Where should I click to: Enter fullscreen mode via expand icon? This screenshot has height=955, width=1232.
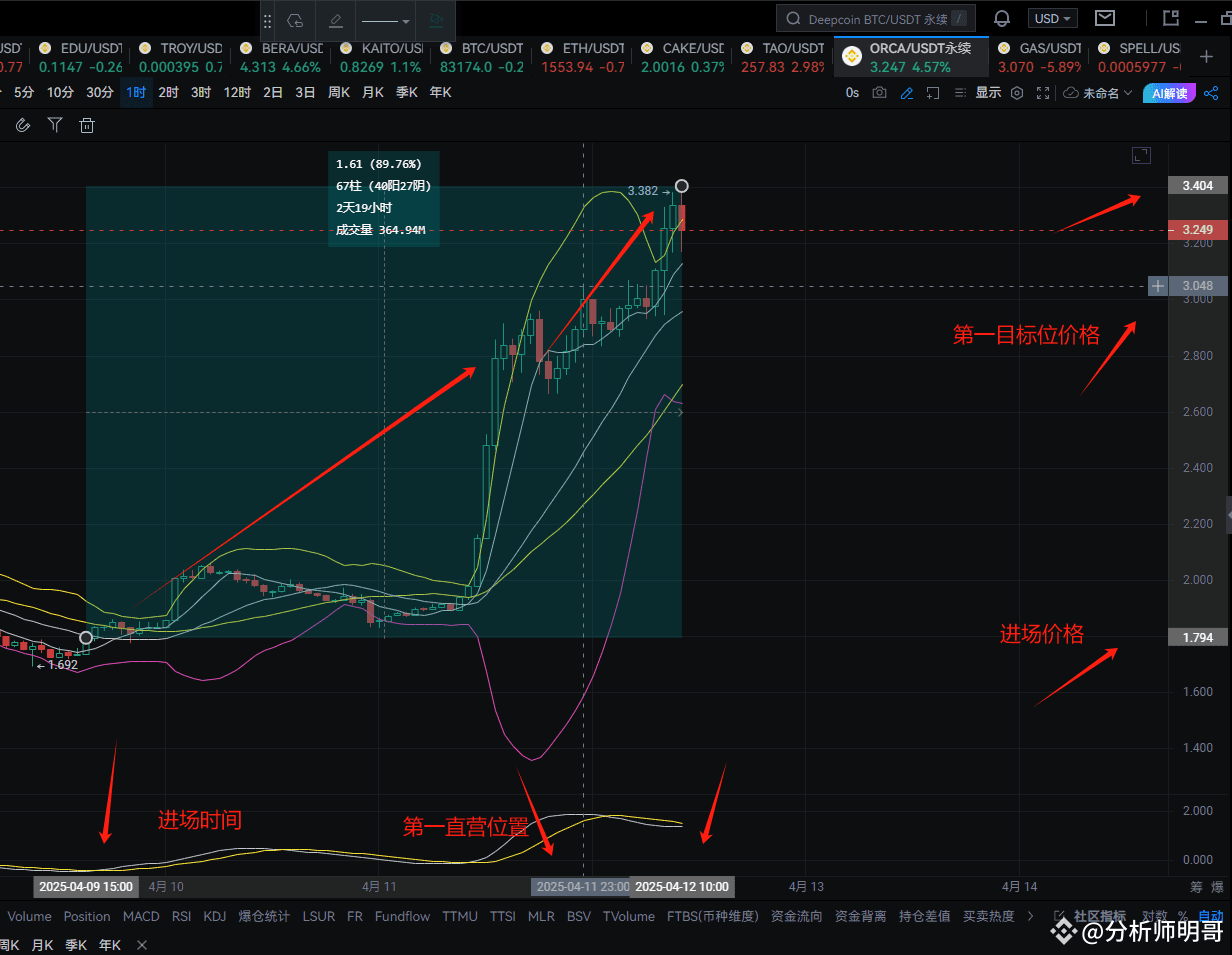pyautogui.click(x=1043, y=92)
